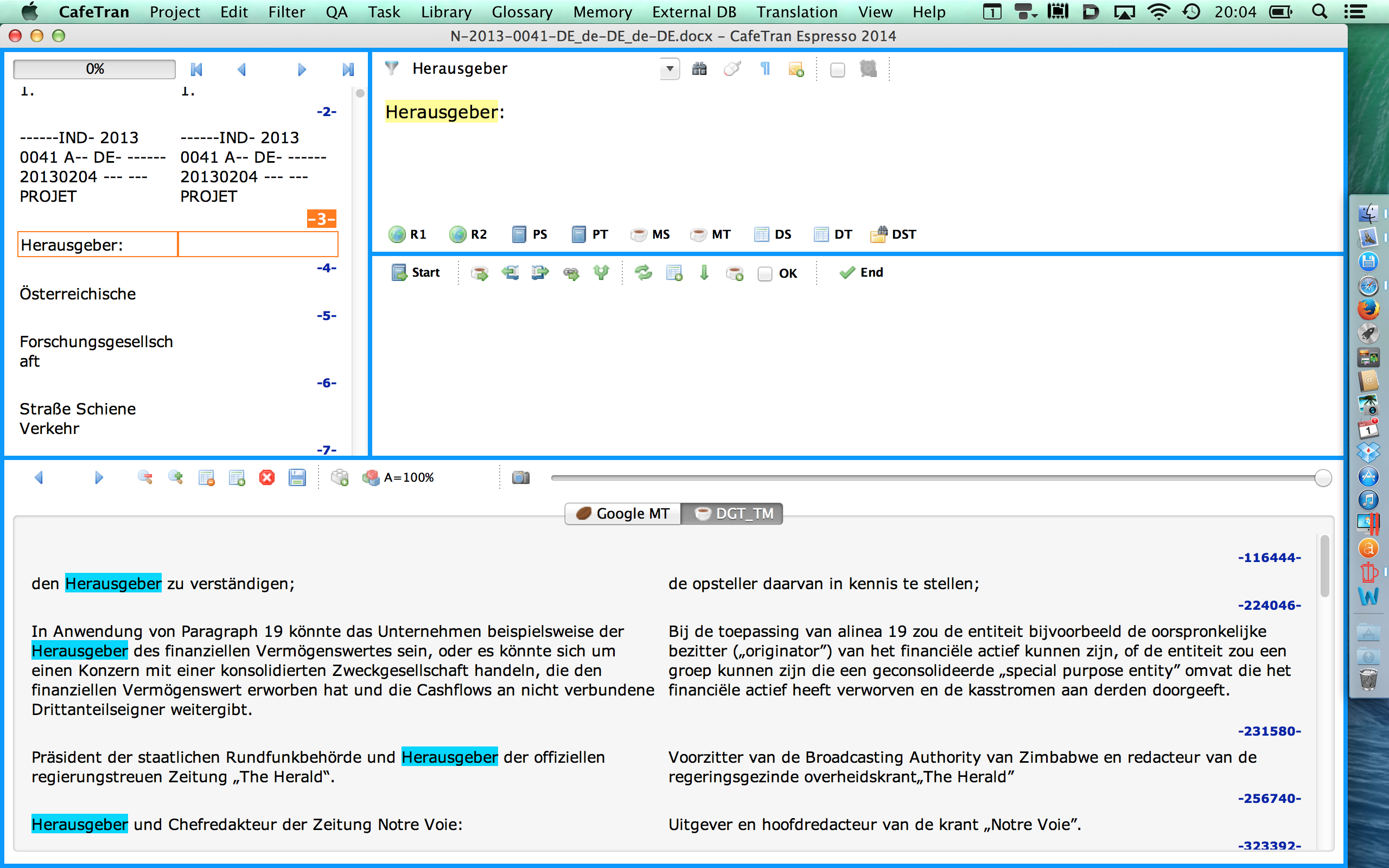This screenshot has width=1389, height=868.
Task: Click the floppy disk save icon
Action: coord(297,477)
